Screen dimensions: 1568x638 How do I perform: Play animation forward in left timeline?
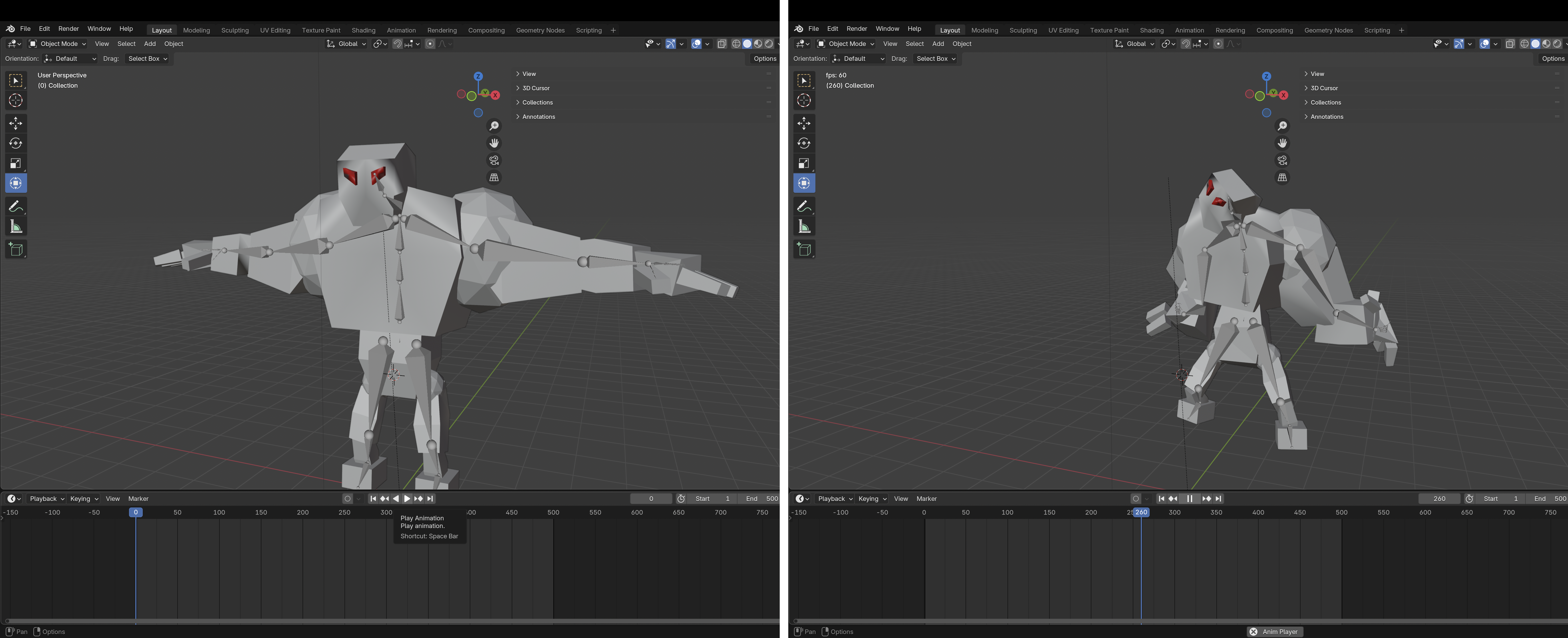(x=407, y=498)
